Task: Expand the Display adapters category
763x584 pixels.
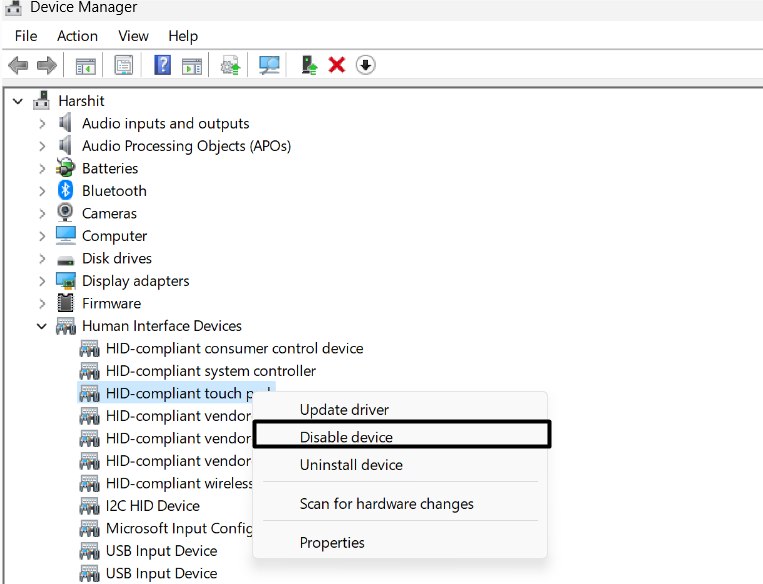Action: pos(42,281)
